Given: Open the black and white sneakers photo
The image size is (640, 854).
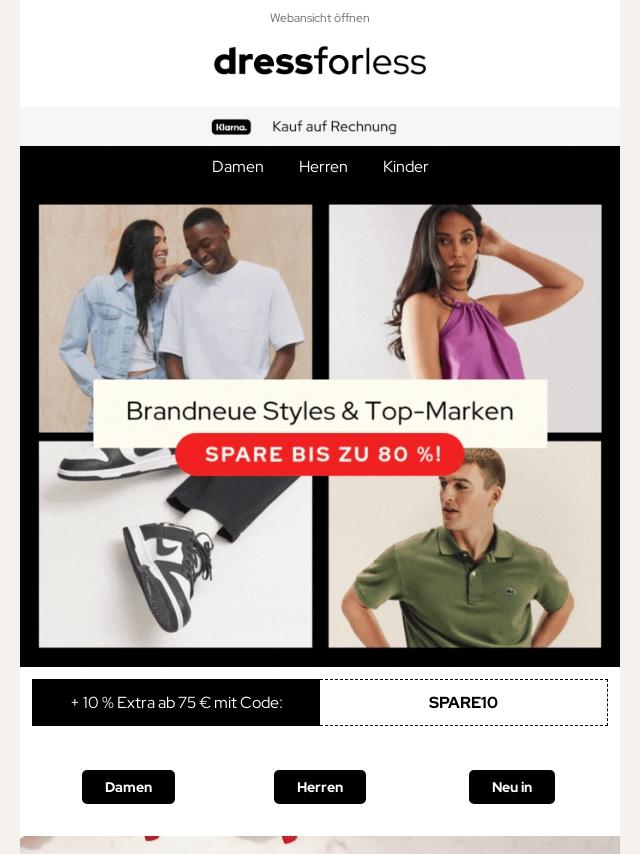Looking at the screenshot, I should click(x=175, y=561).
